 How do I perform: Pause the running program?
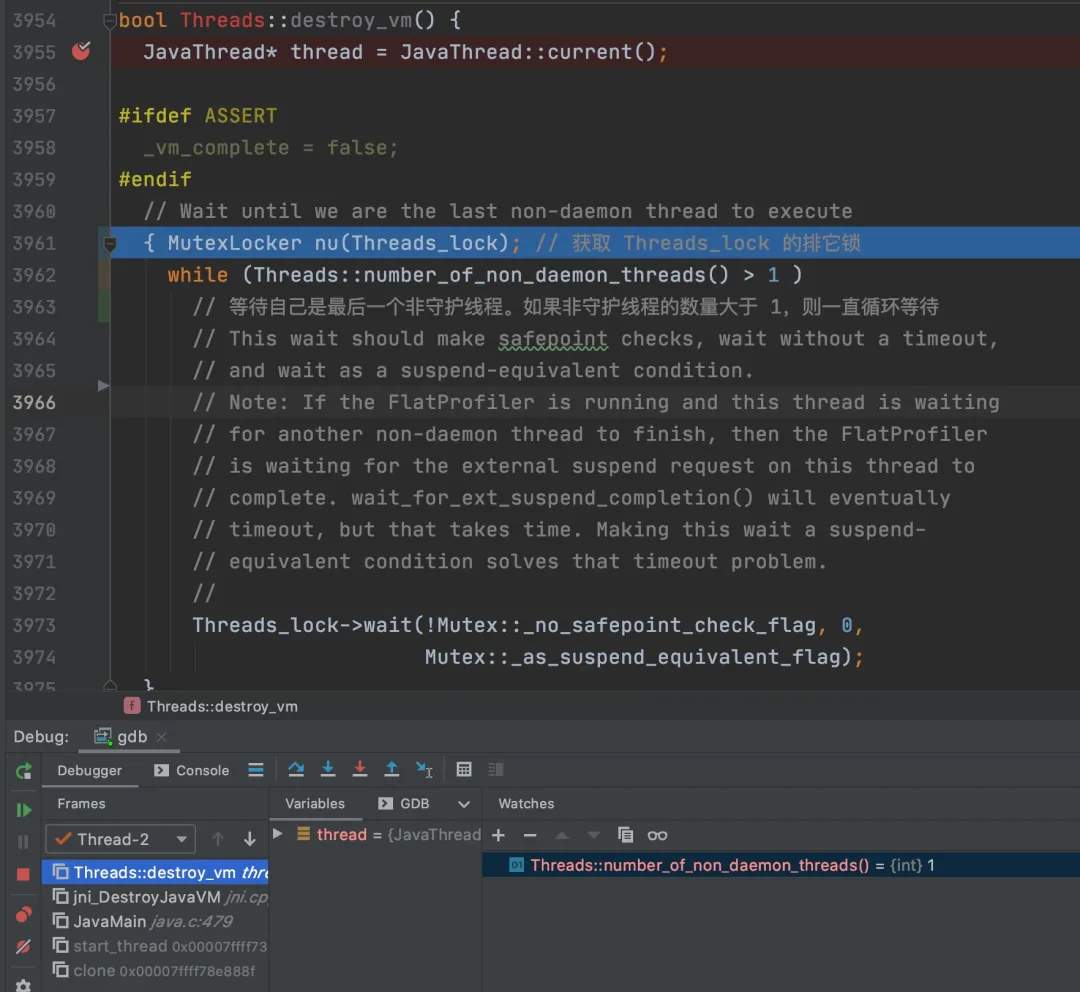(x=23, y=842)
